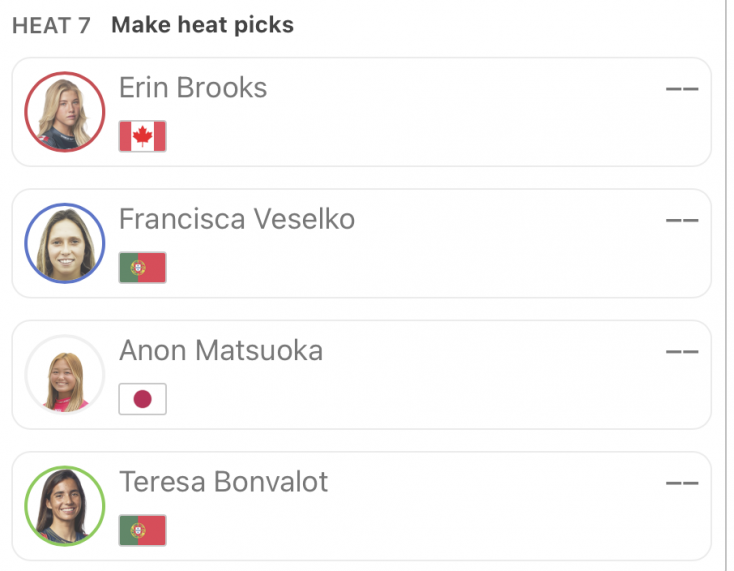Viewport: 734px width, 571px height.
Task: Click the Japan flag icon
Action: click(142, 399)
